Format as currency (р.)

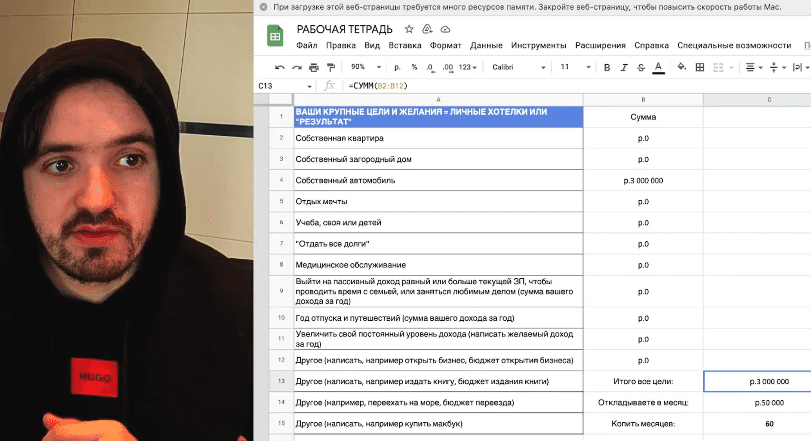(397, 67)
